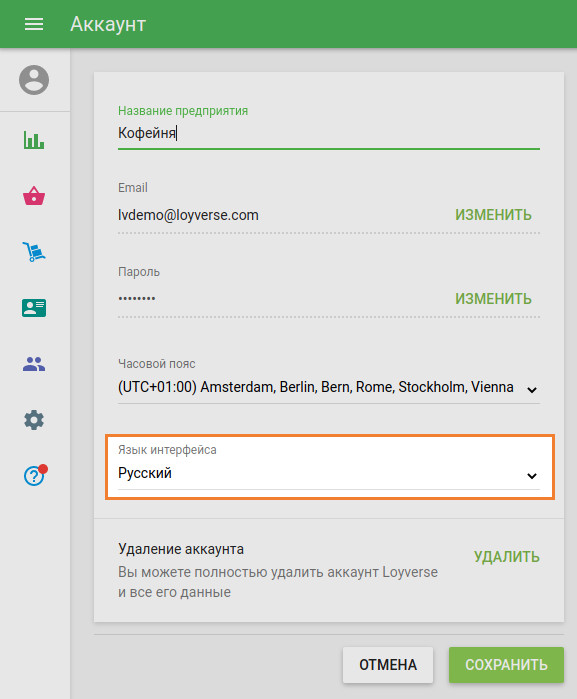Open the customers people icon
The width and height of the screenshot is (577, 699).
34,364
